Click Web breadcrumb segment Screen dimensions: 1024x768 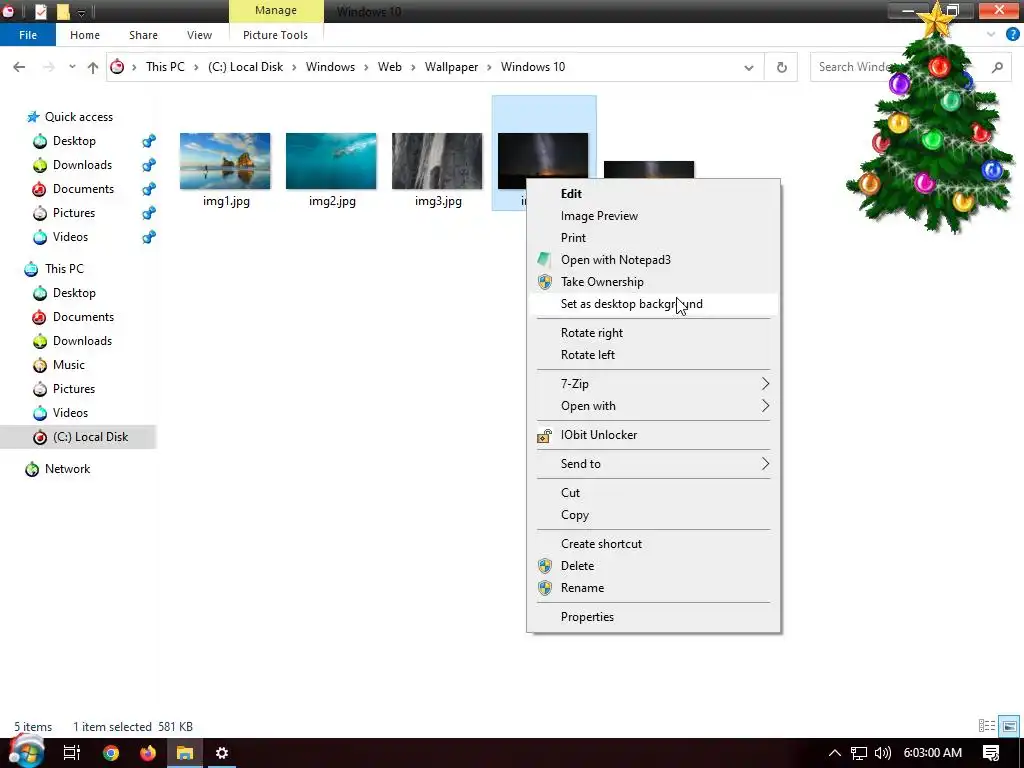tap(390, 67)
